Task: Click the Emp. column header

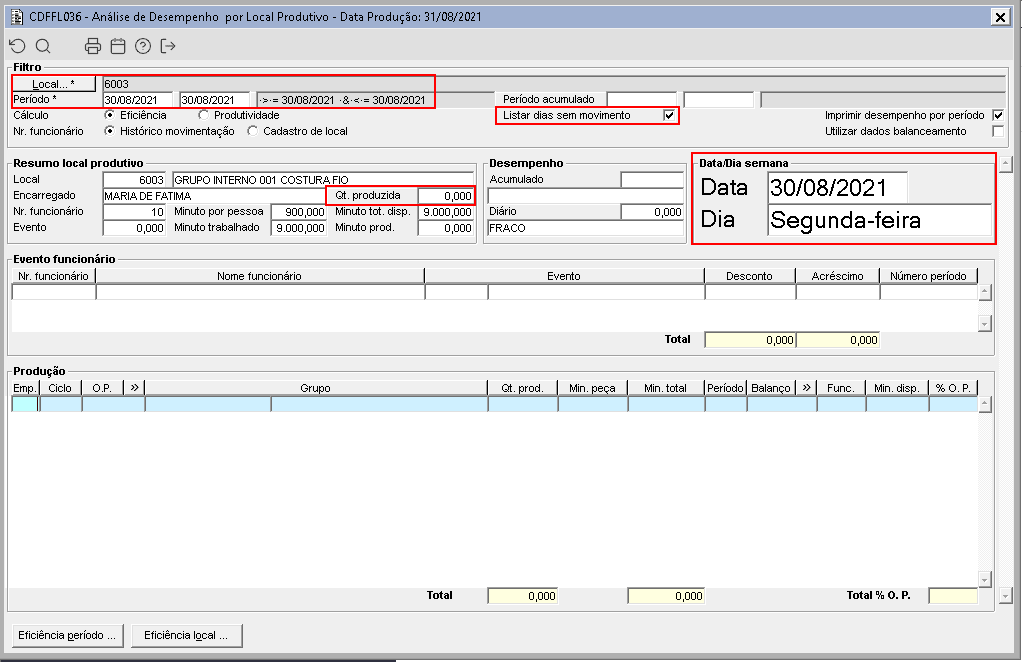Action: click(25, 388)
